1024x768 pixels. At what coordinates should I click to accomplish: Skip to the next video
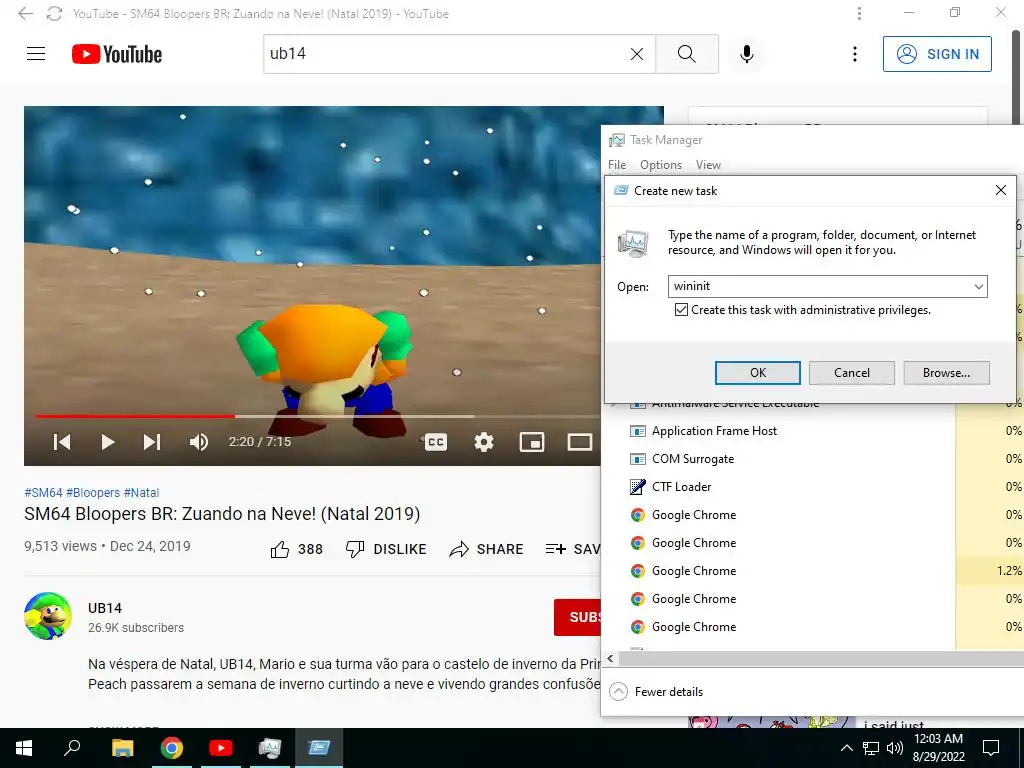pyautogui.click(x=152, y=442)
